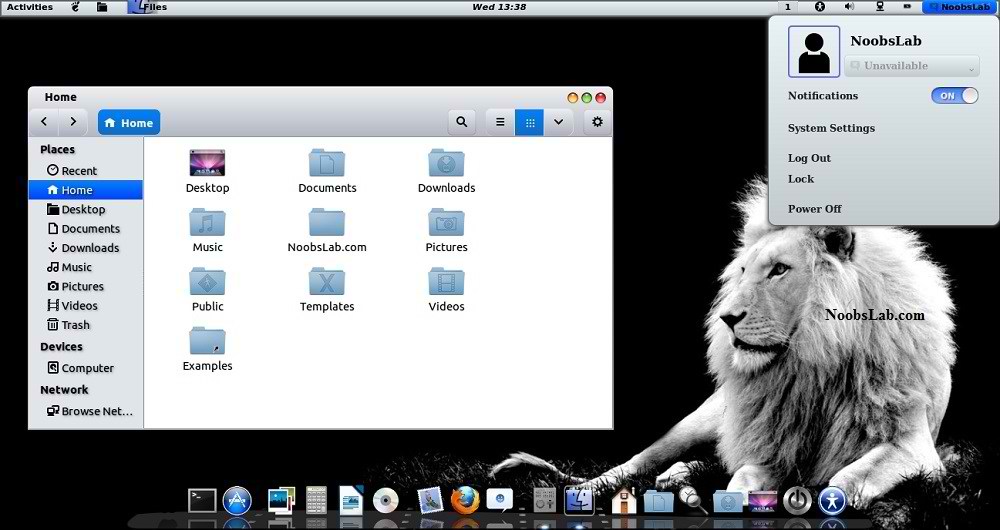Launch the document writer icon in the dock

351,500
